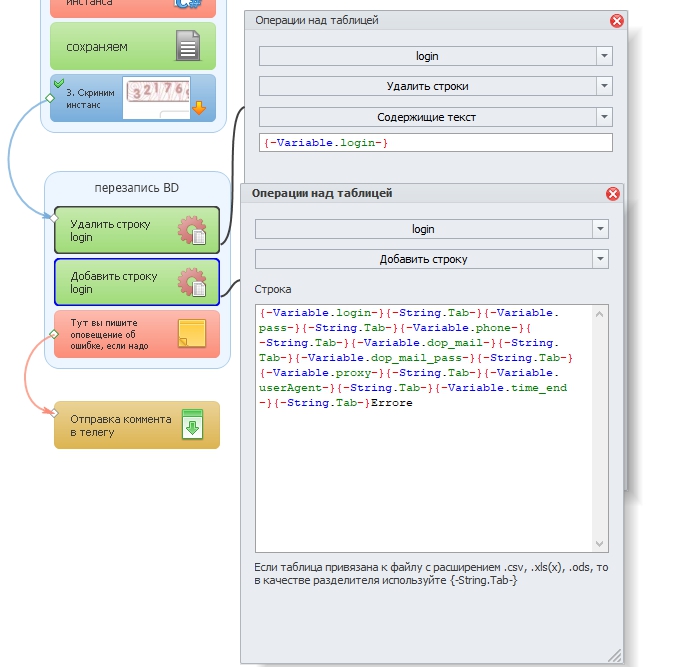Click the gear icon on Удалить строку block
This screenshot has height=667, width=700.
click(191, 231)
